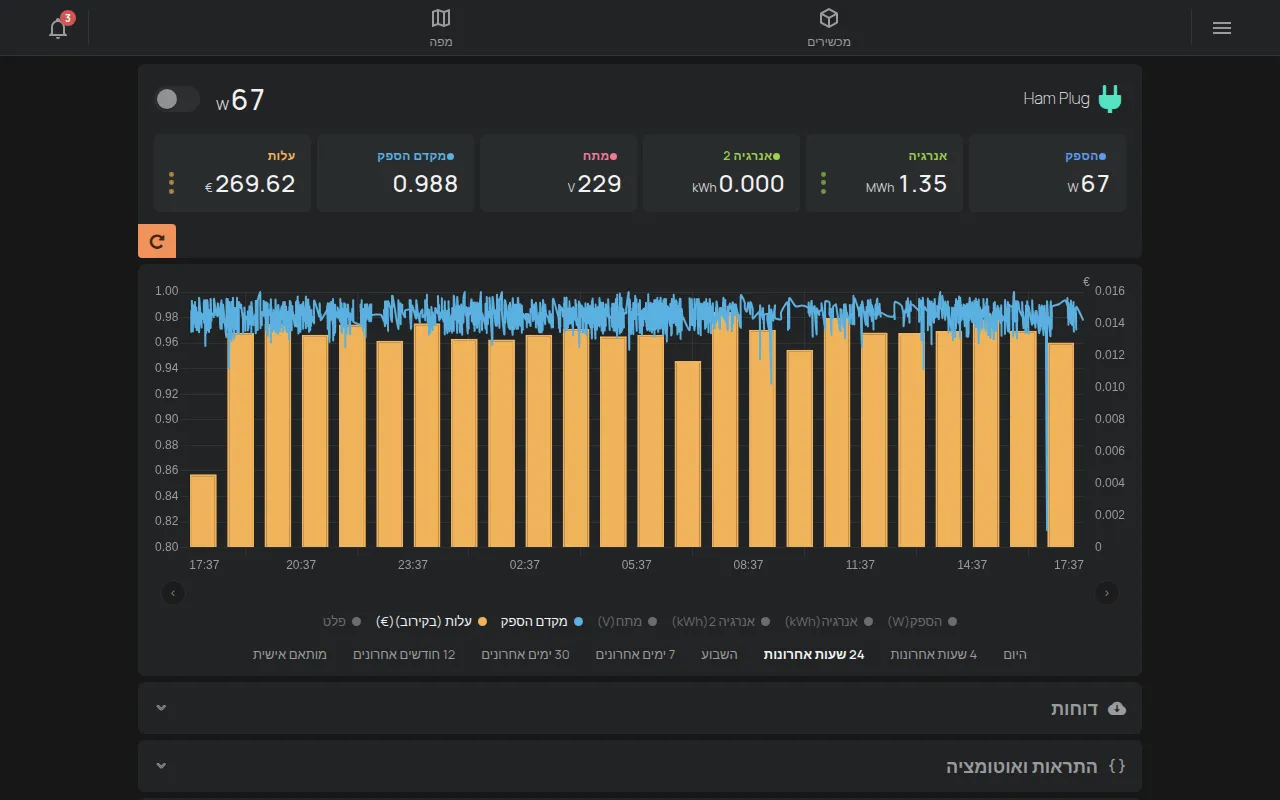The height and width of the screenshot is (800, 1280).
Task: Toggle power (הספק W) series in legend
Action: 922,622
